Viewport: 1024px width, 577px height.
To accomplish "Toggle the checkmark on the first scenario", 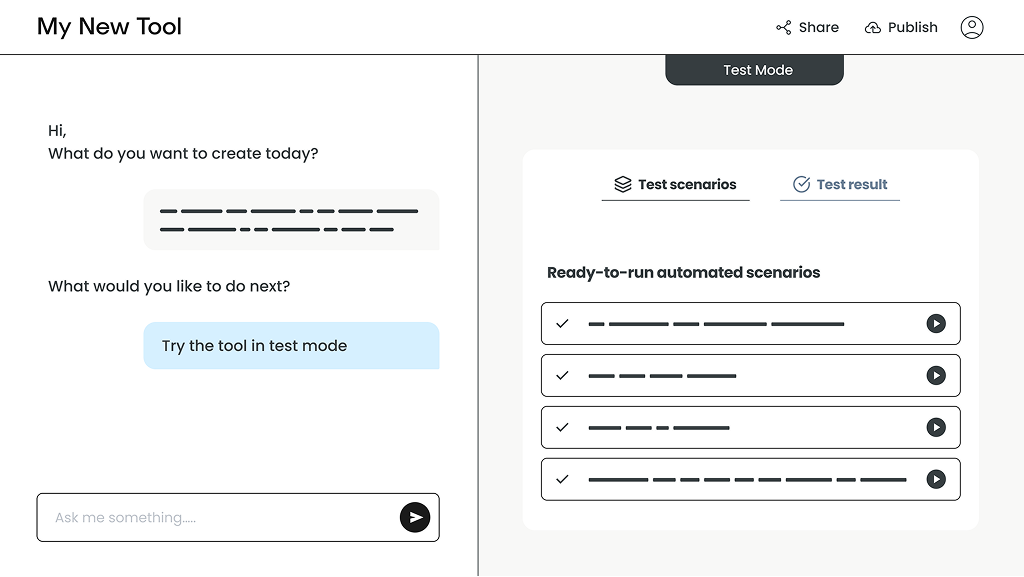I will pos(562,323).
